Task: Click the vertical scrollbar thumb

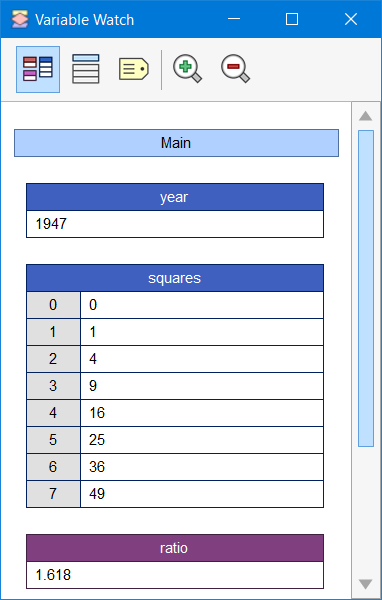Action: (366, 289)
